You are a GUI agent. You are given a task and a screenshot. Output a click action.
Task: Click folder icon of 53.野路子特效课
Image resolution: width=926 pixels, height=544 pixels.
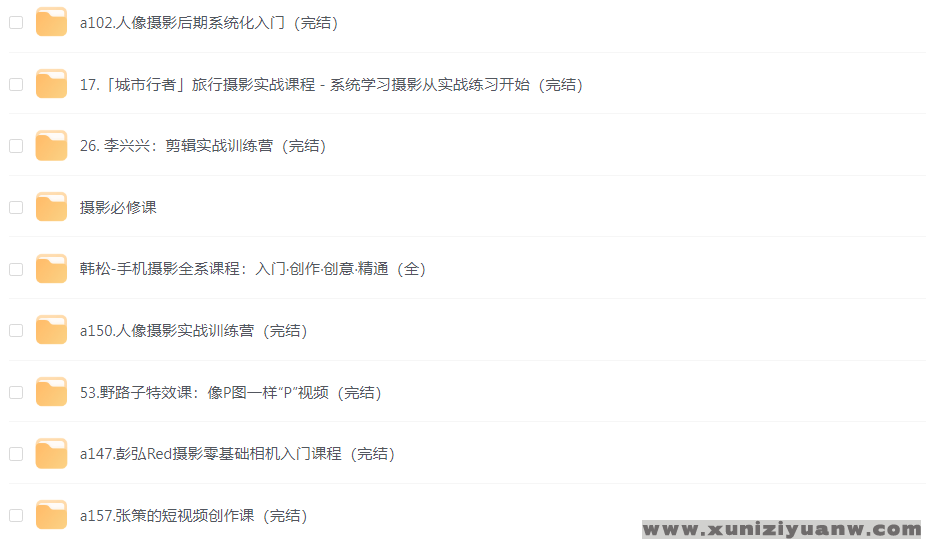[x=51, y=392]
